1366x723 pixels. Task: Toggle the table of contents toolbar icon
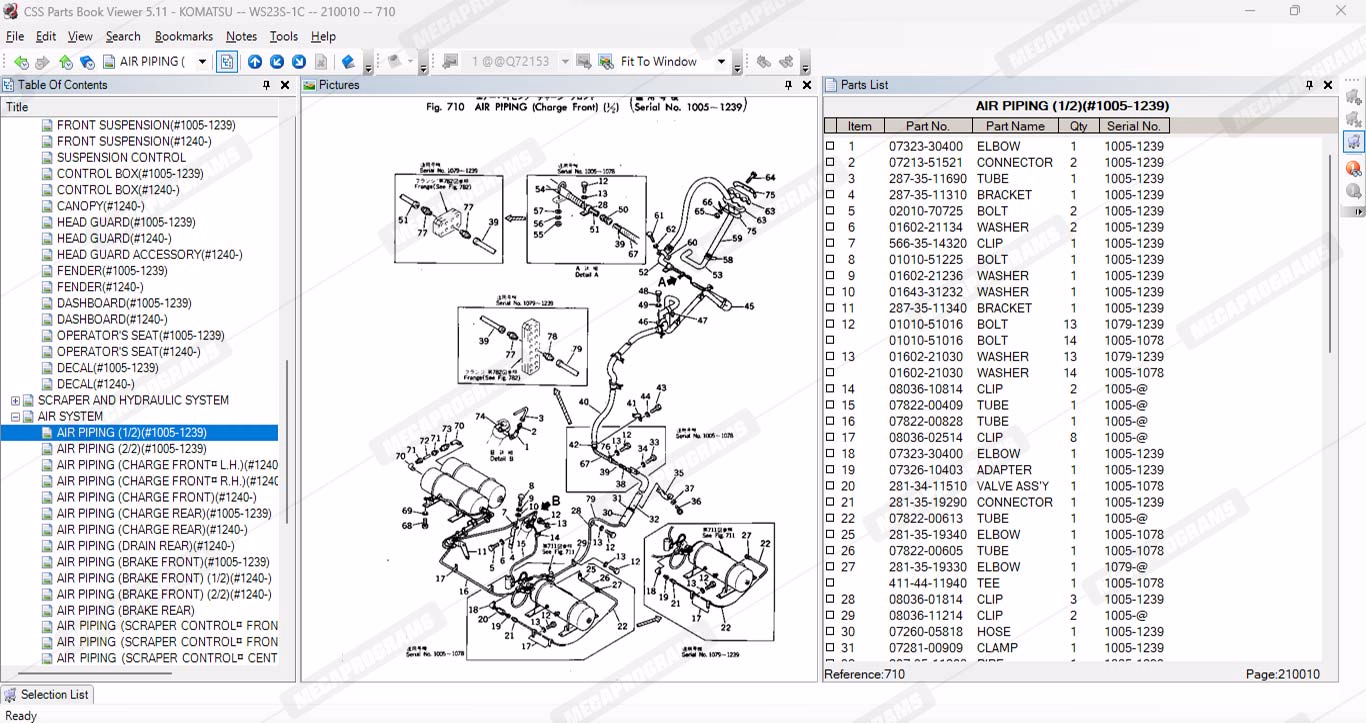227,62
